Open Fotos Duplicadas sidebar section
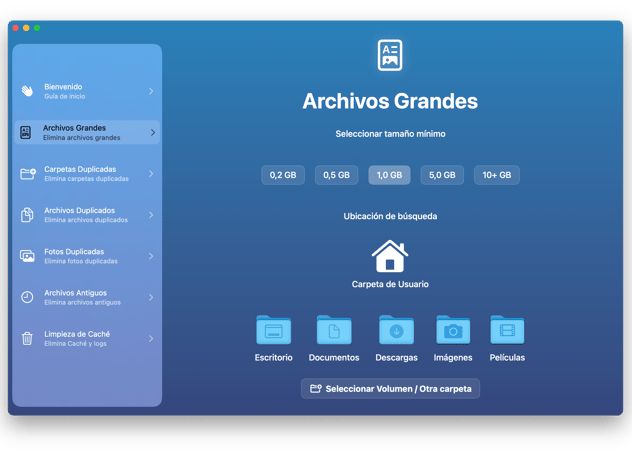Image resolution: width=632 pixels, height=455 pixels. pyautogui.click(x=87, y=256)
